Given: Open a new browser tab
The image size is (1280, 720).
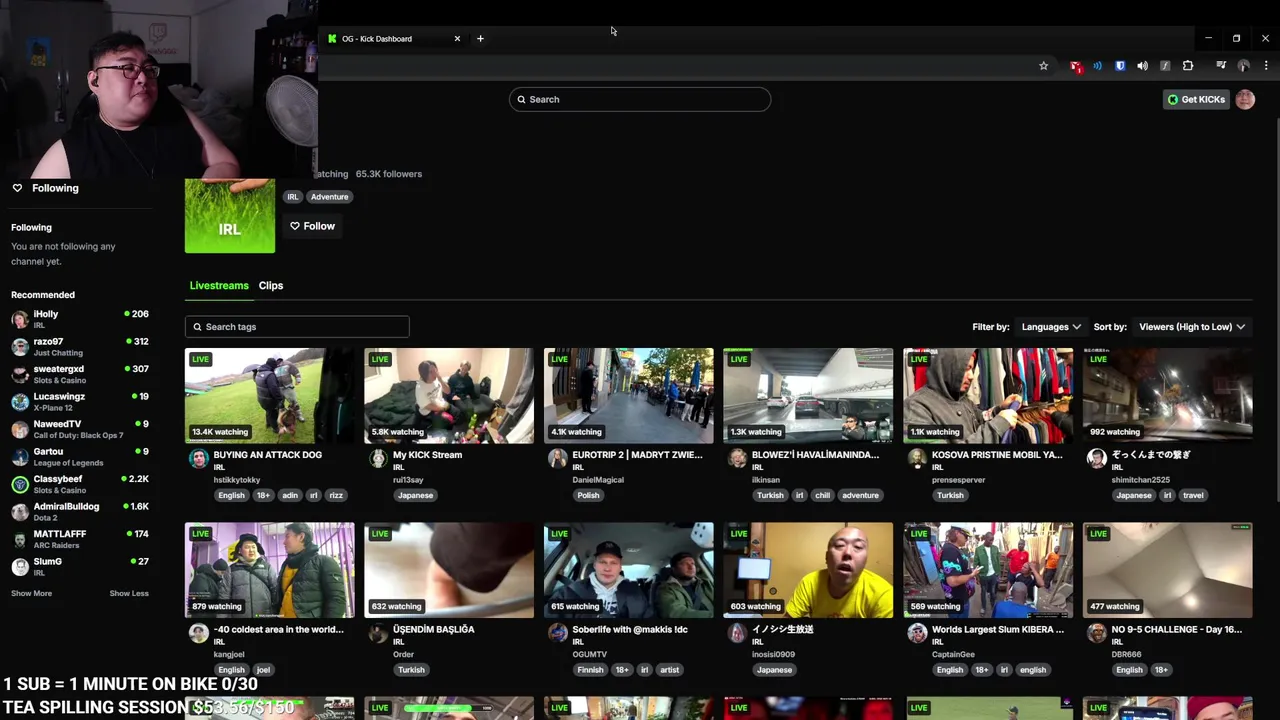Looking at the screenshot, I should [x=480, y=39].
